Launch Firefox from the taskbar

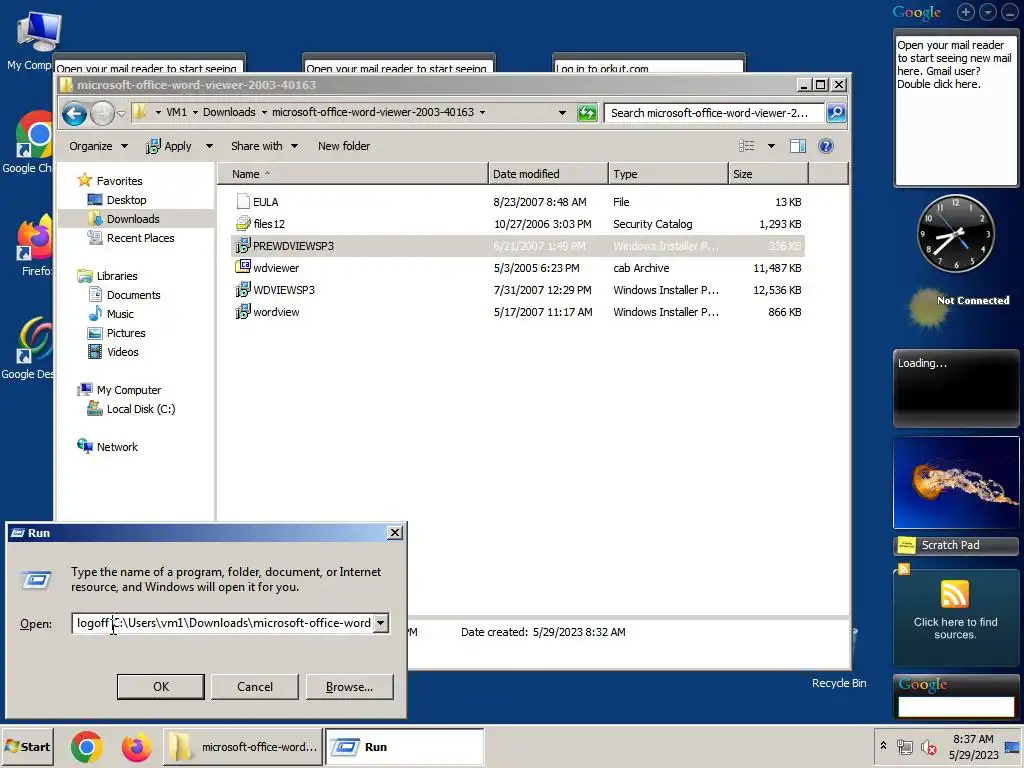(x=136, y=747)
